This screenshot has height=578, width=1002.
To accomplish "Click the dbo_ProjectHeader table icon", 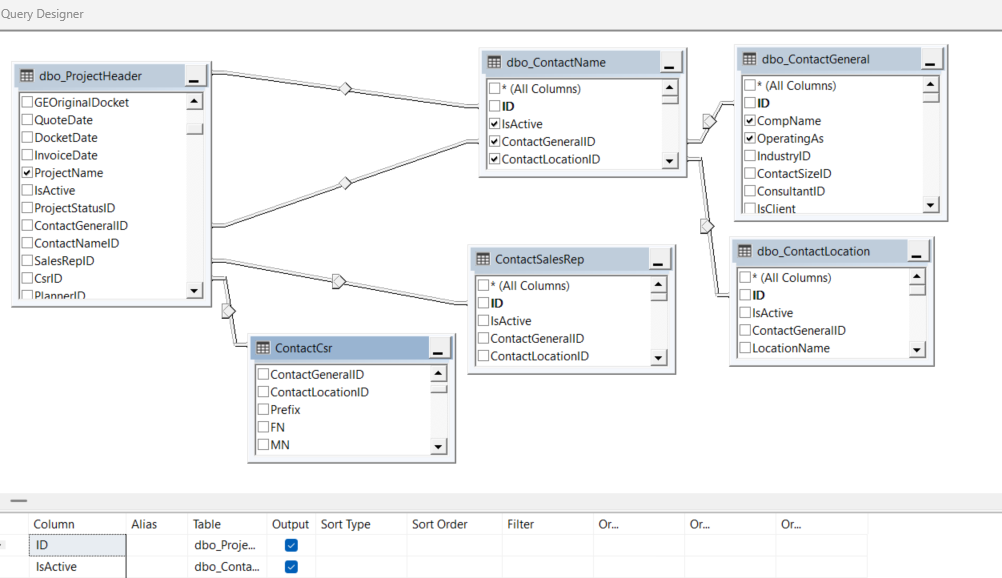I will coord(27,76).
